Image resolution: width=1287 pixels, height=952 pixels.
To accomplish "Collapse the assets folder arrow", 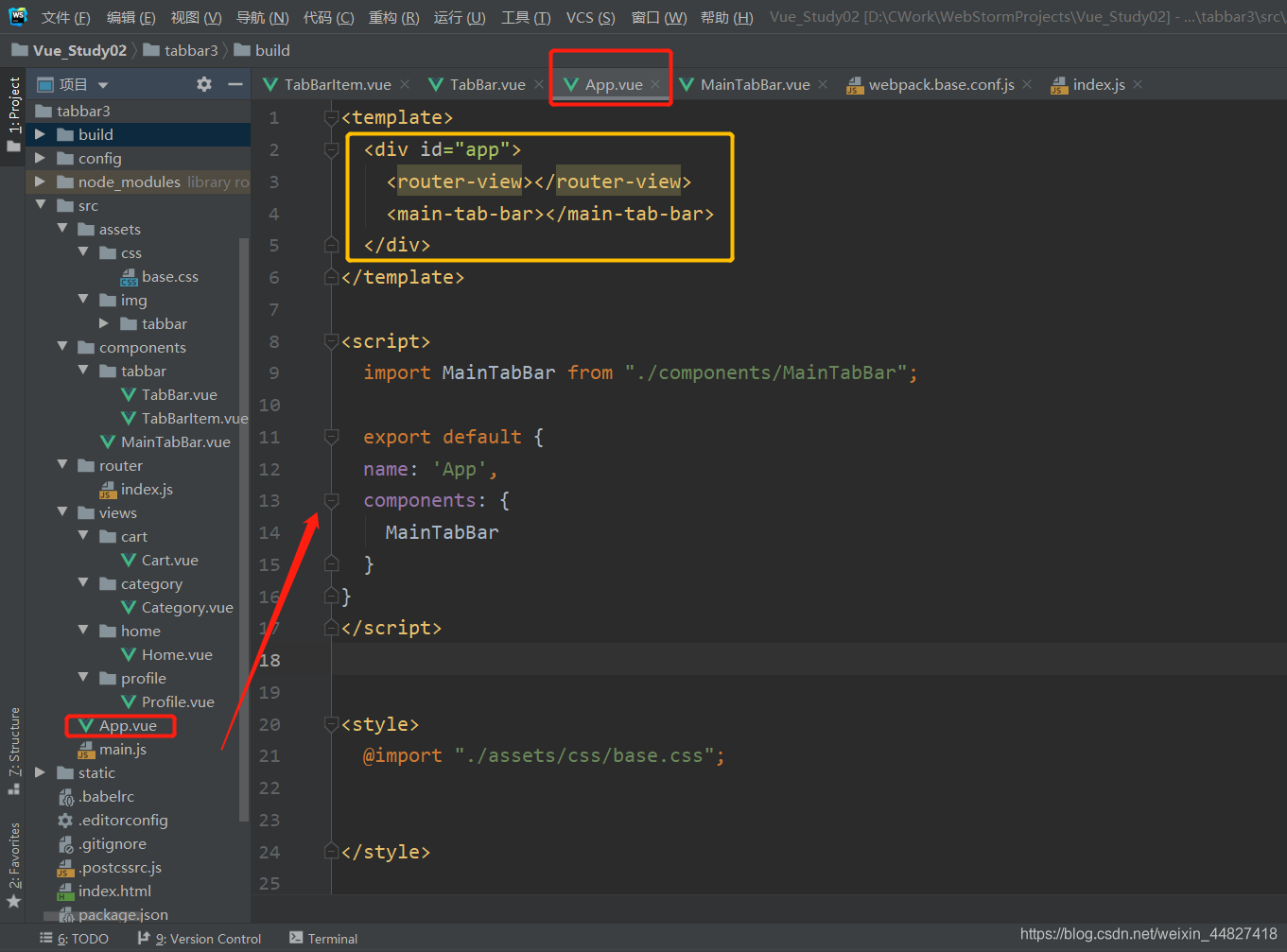I will 62,229.
